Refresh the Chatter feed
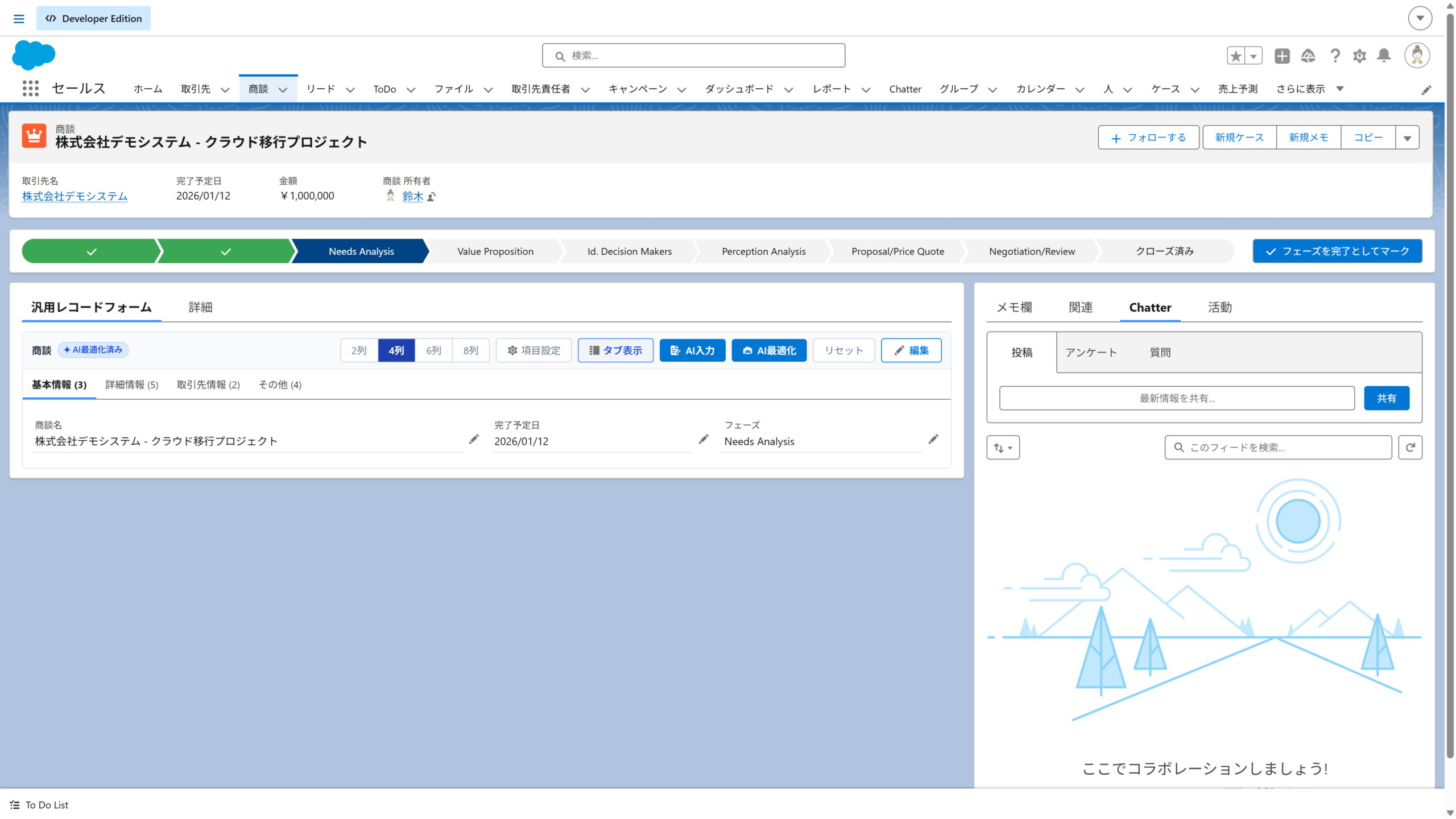1456x819 pixels. 1410,448
